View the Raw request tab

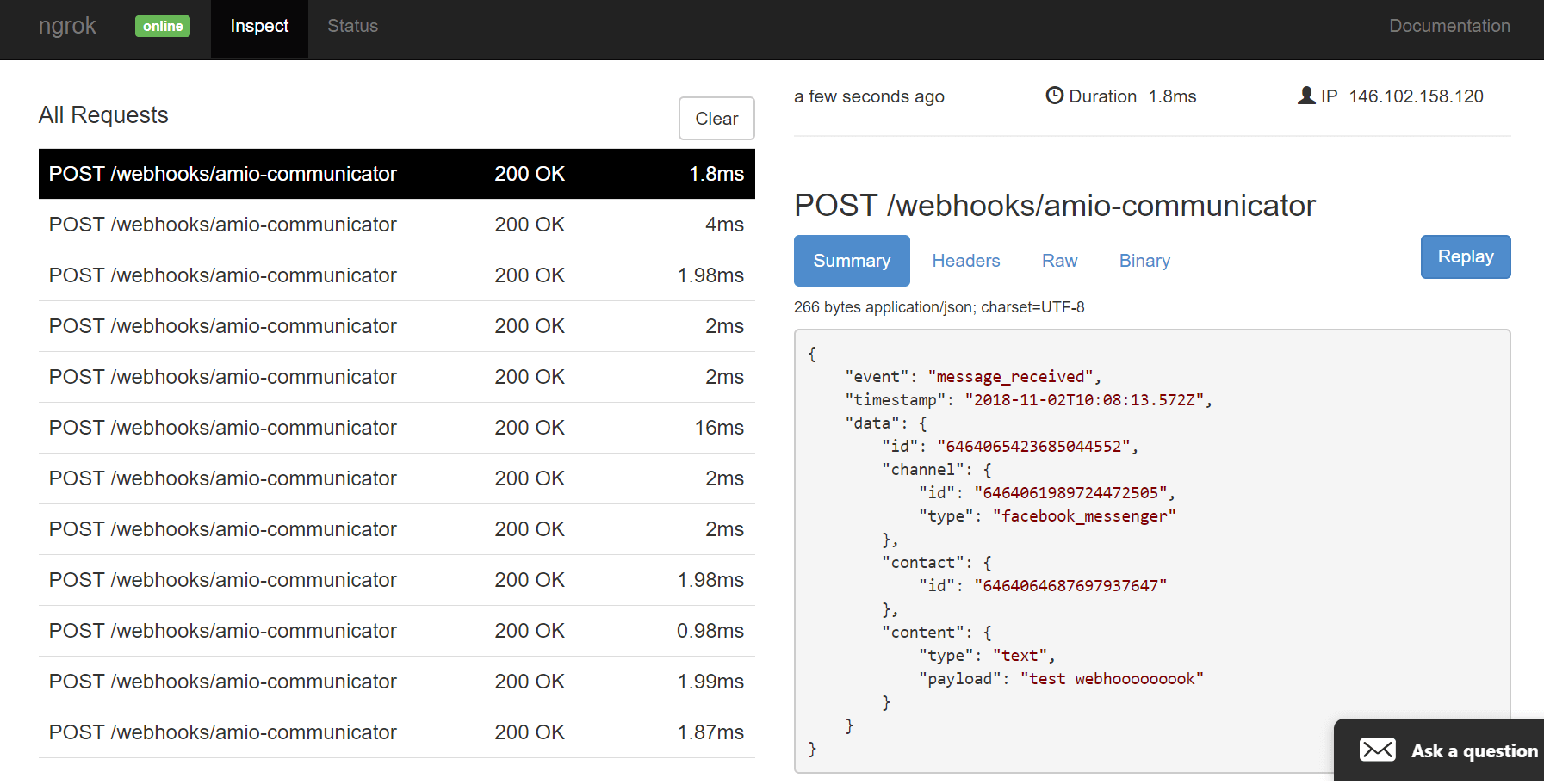(1059, 261)
